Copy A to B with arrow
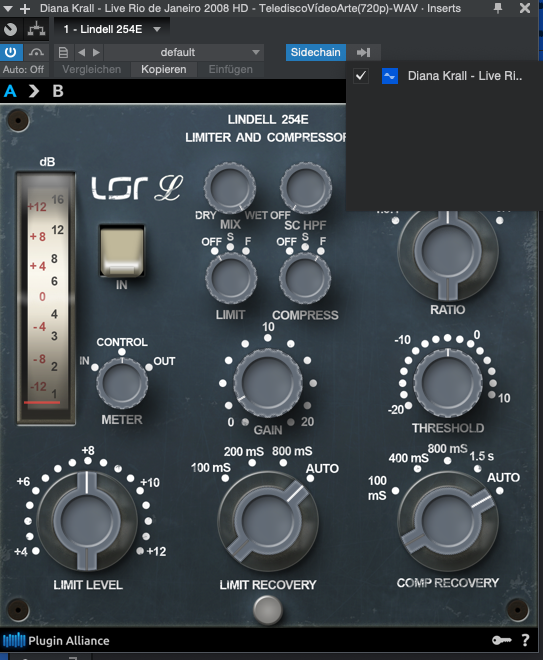Viewport: 543px width, 660px height. click(x=34, y=91)
